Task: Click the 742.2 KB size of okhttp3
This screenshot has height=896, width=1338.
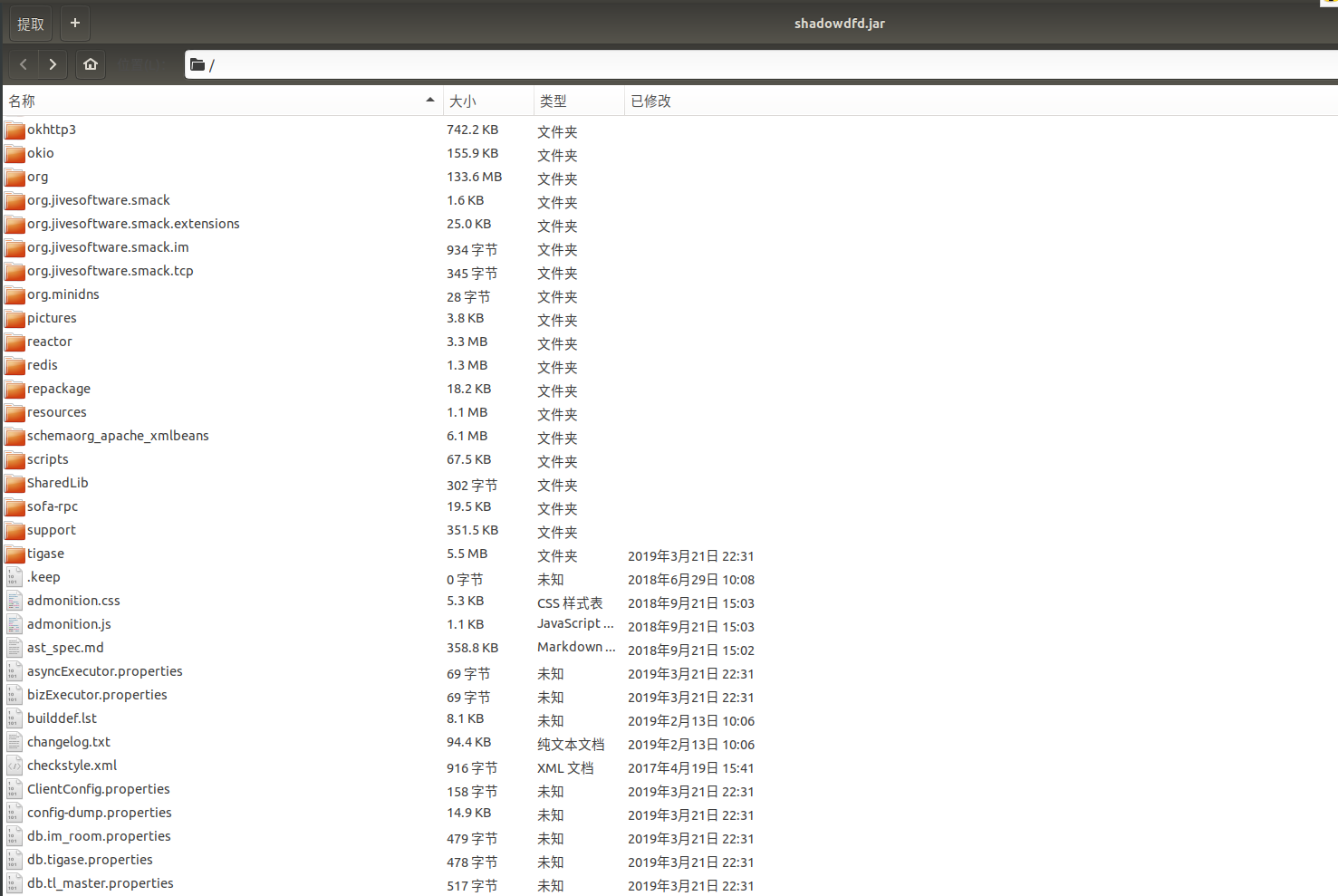Action: pos(472,130)
